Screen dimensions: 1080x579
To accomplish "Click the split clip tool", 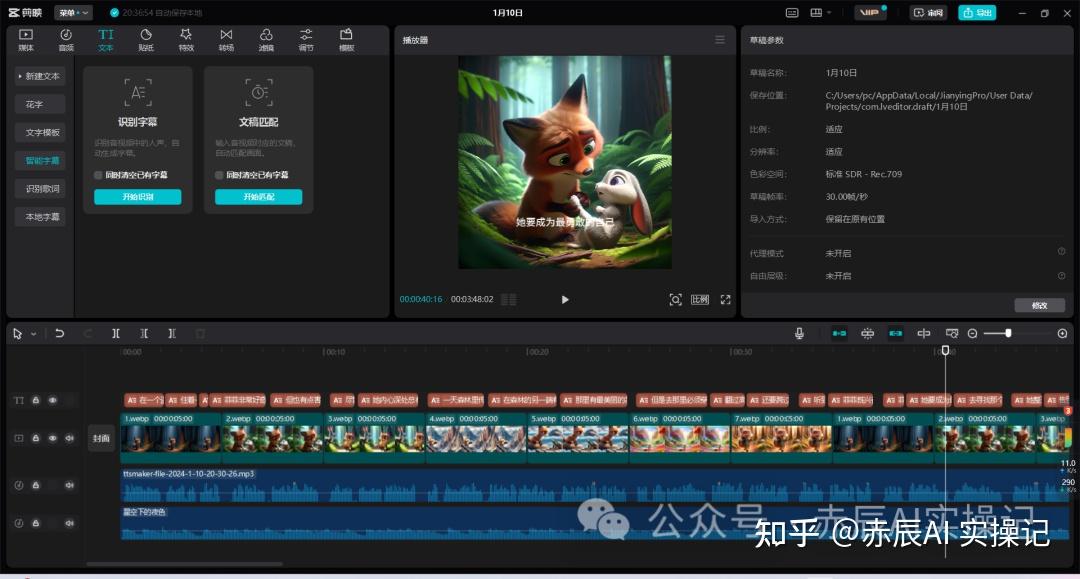I will tap(116, 333).
